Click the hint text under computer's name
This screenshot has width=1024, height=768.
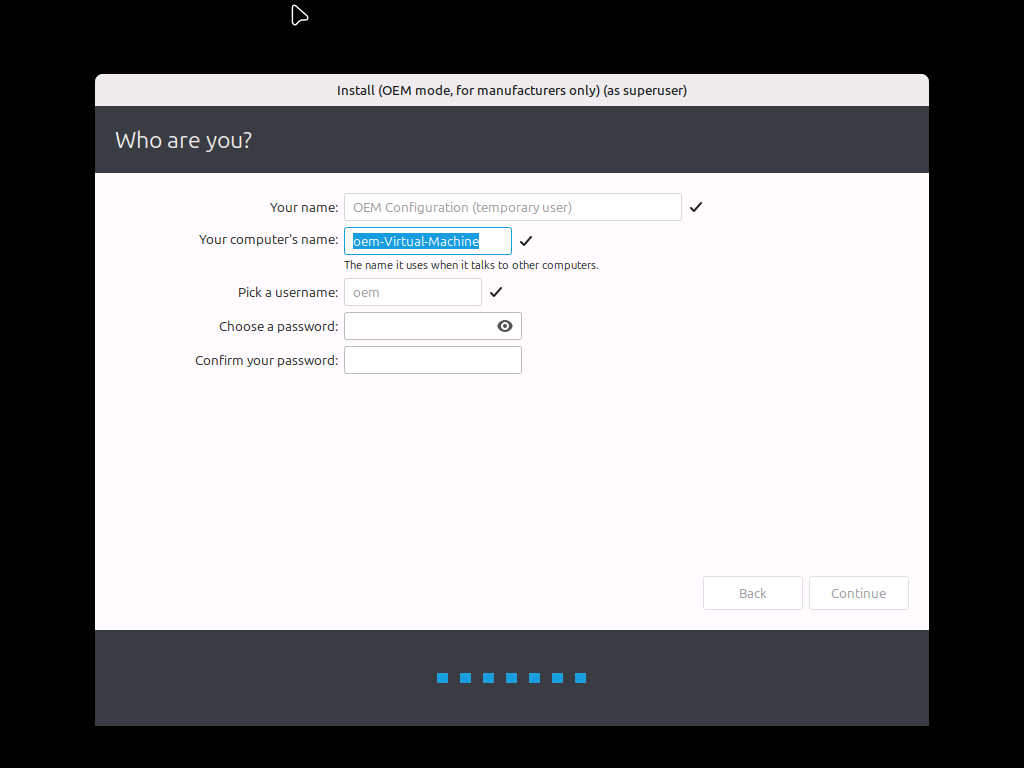471,266
